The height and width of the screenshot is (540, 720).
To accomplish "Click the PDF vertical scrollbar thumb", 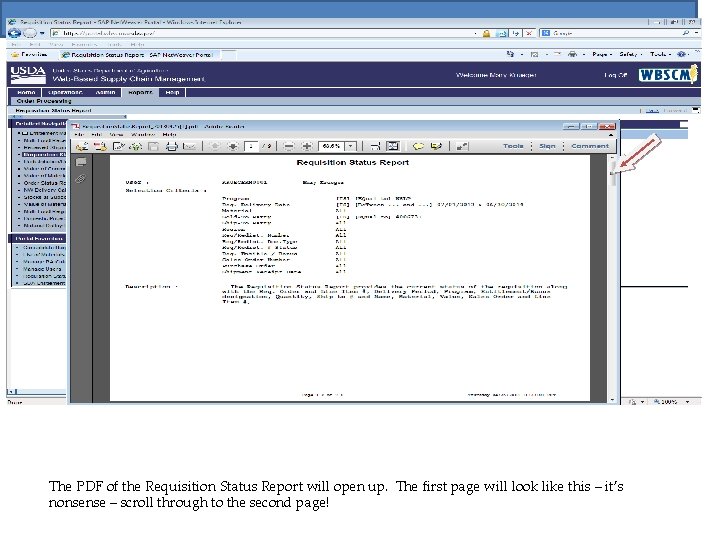I will pyautogui.click(x=612, y=172).
